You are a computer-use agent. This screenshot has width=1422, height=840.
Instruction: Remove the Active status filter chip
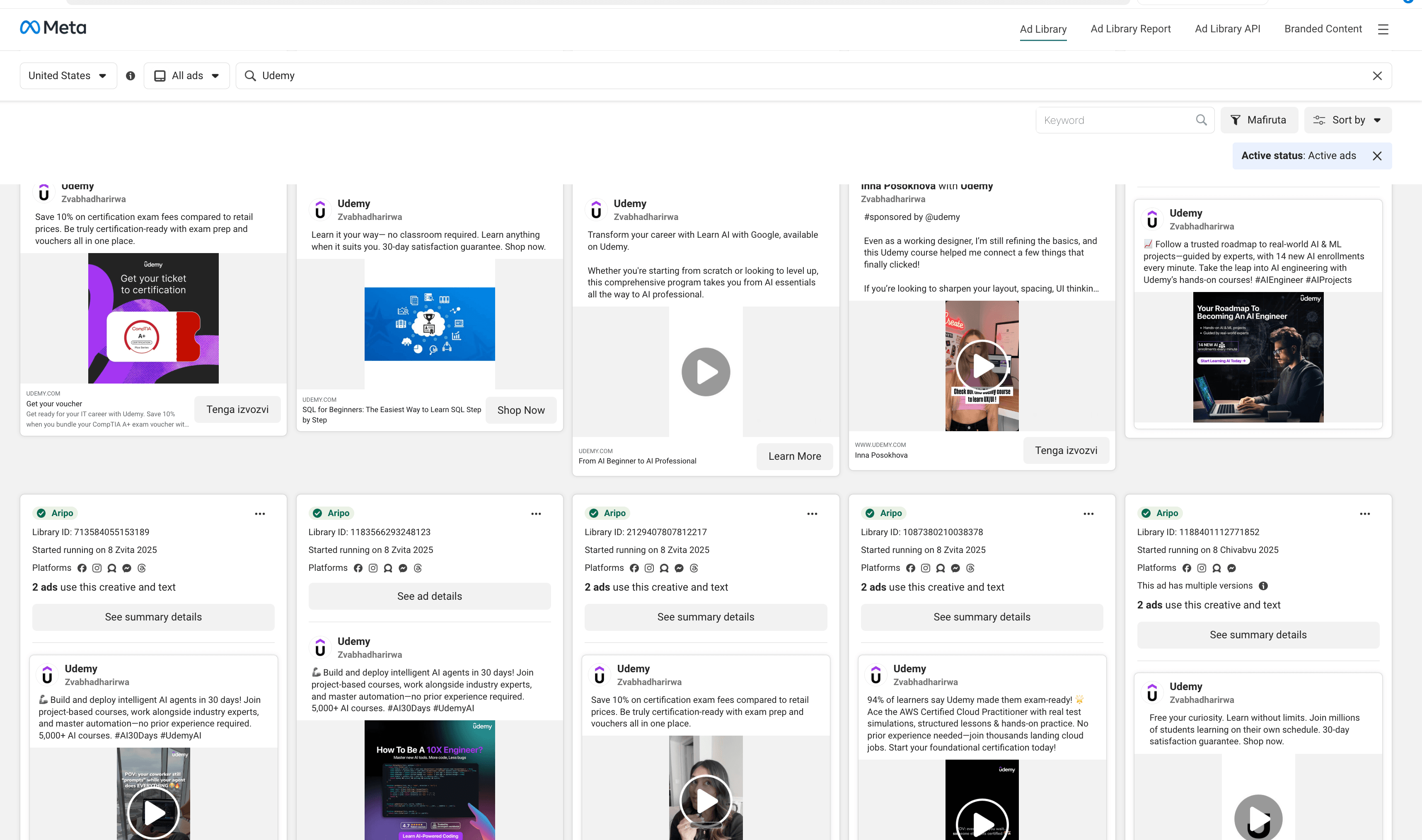[x=1377, y=156]
